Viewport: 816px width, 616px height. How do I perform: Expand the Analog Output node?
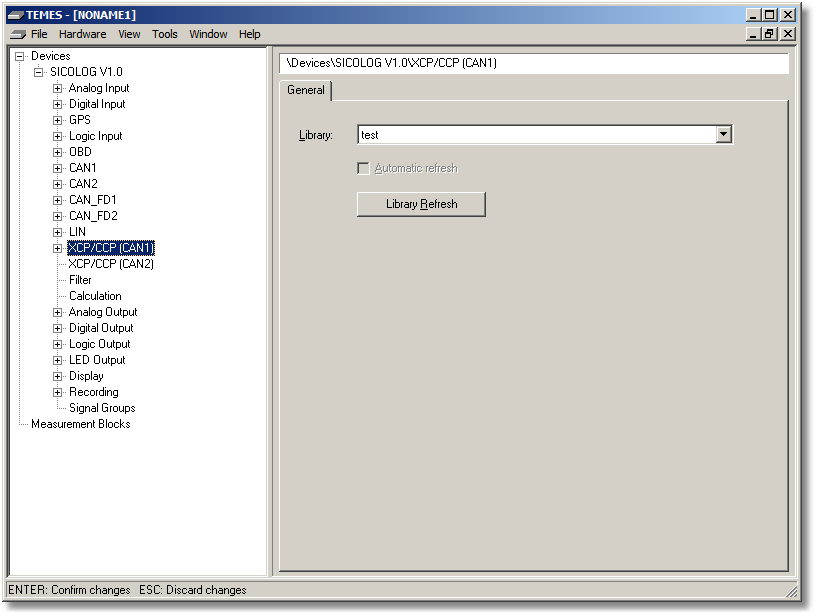(x=58, y=313)
